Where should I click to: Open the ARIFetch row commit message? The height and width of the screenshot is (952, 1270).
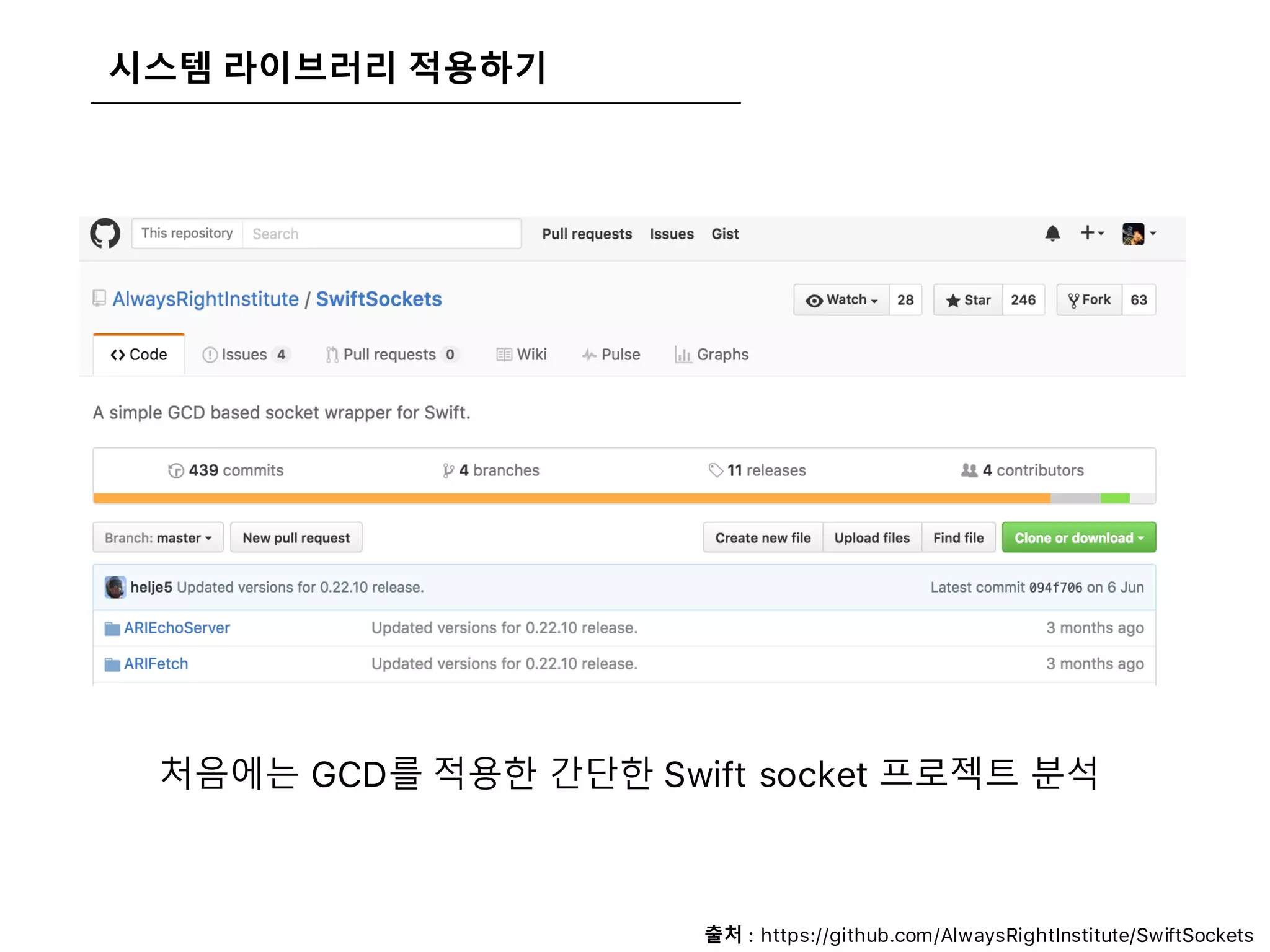(505, 664)
